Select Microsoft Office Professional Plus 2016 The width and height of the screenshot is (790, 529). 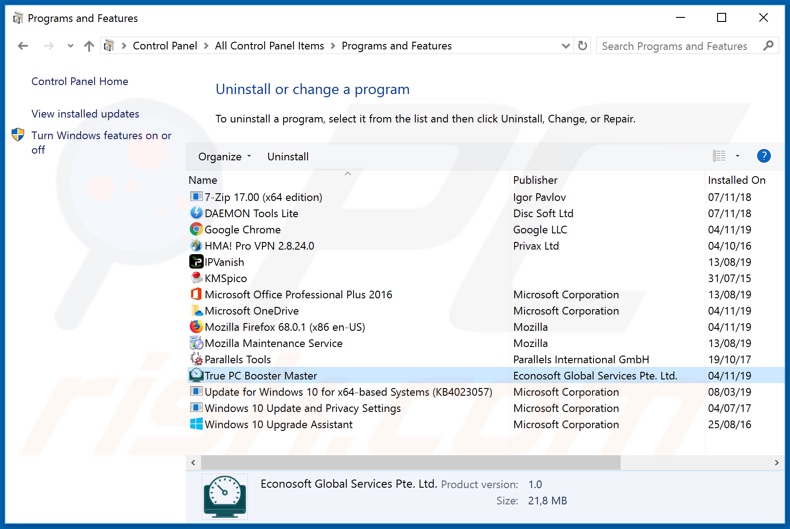tap(486, 294)
